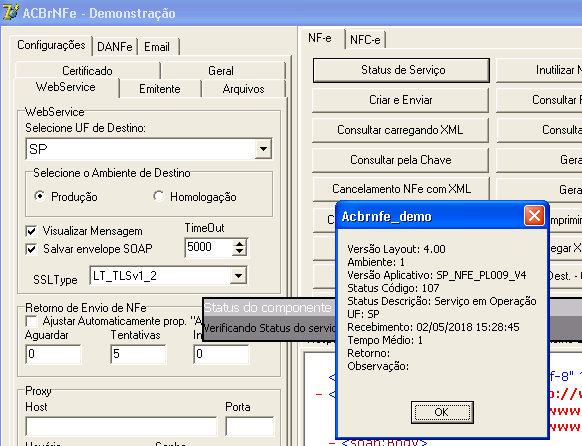
Task: Click the ACBrNFe application title icon
Action: tap(10, 12)
